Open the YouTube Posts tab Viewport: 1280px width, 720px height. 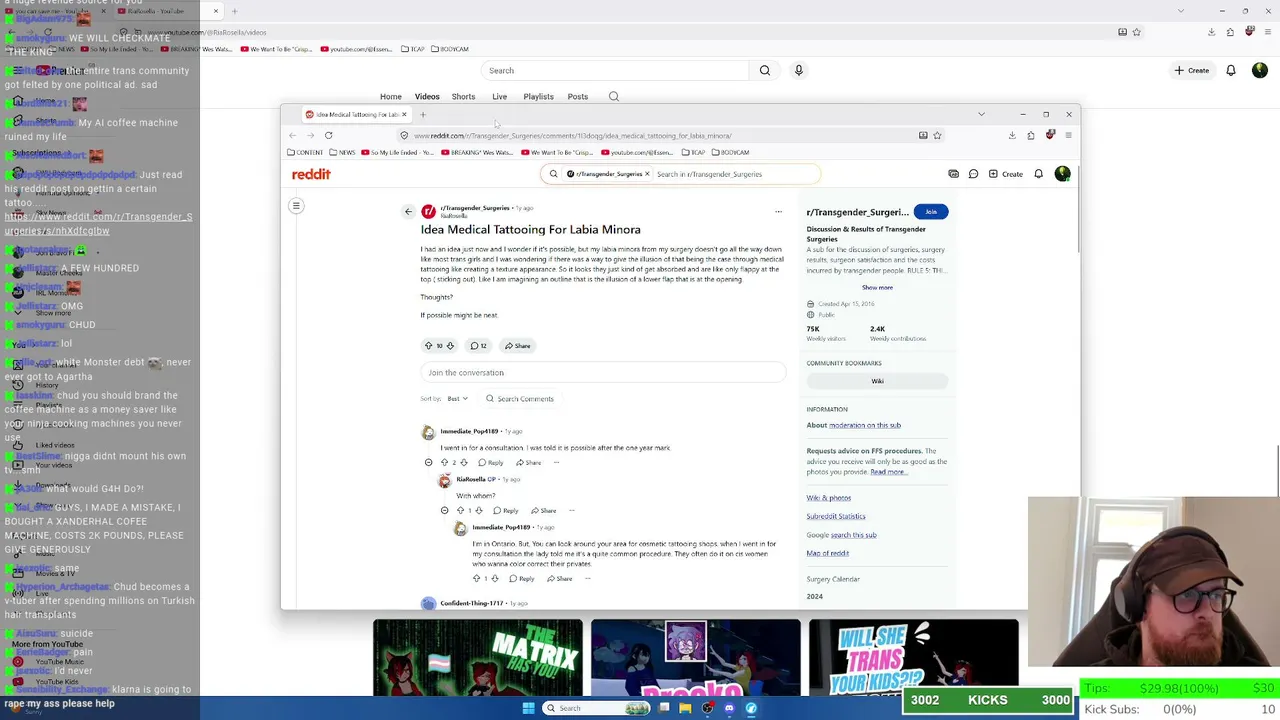578,97
